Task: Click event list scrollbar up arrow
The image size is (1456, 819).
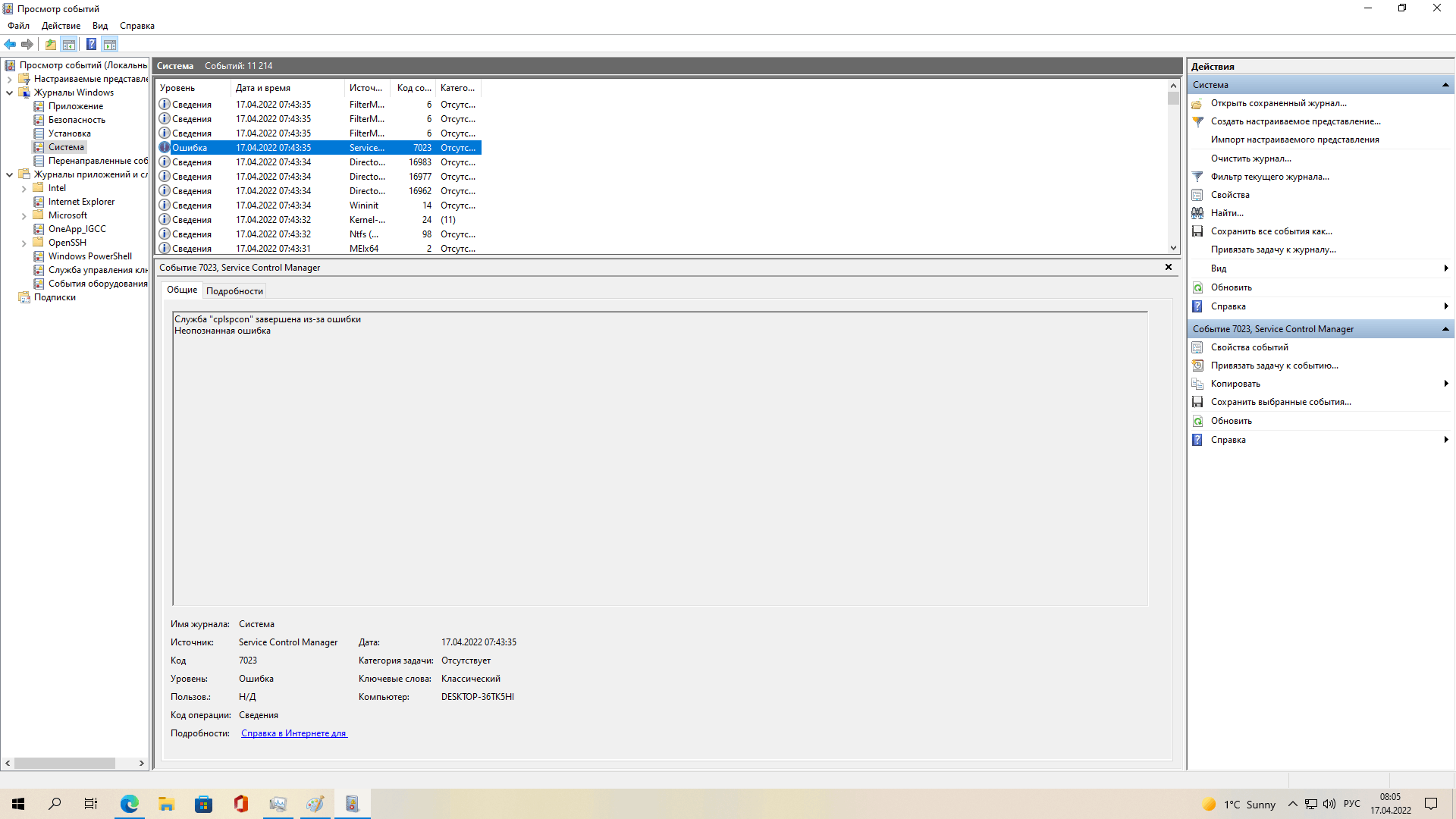Action: (x=1173, y=86)
